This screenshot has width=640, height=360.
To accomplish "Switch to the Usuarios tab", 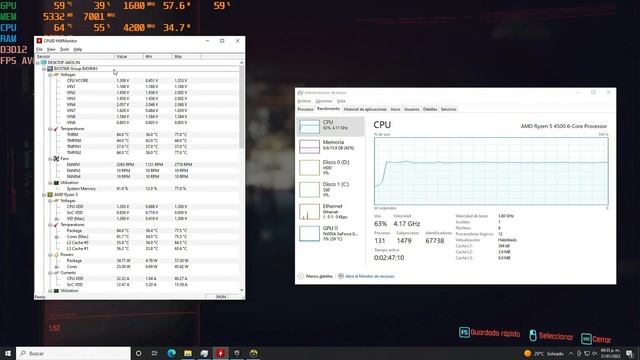I will click(411, 109).
